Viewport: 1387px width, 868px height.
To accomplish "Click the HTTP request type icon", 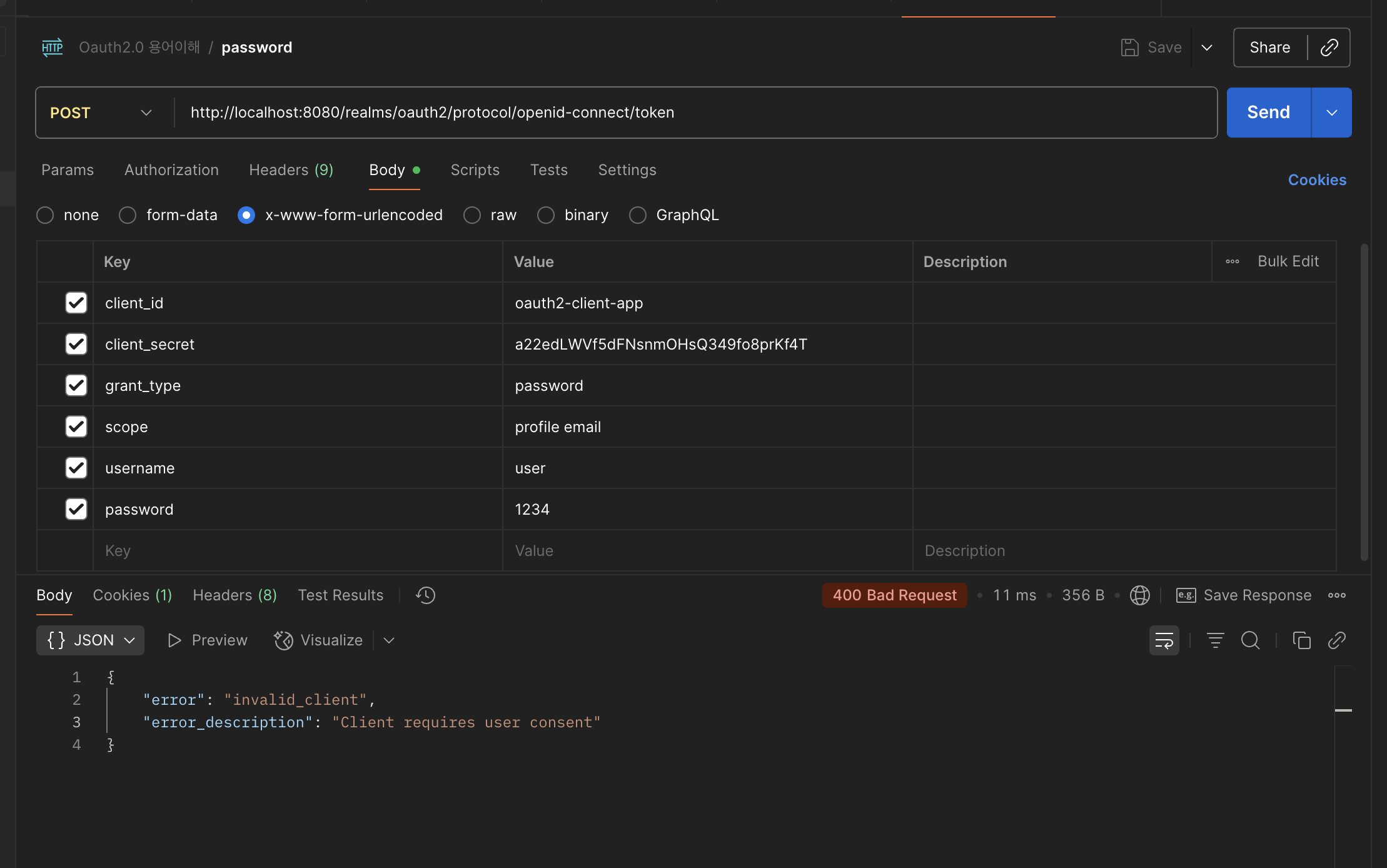I will click(x=53, y=48).
